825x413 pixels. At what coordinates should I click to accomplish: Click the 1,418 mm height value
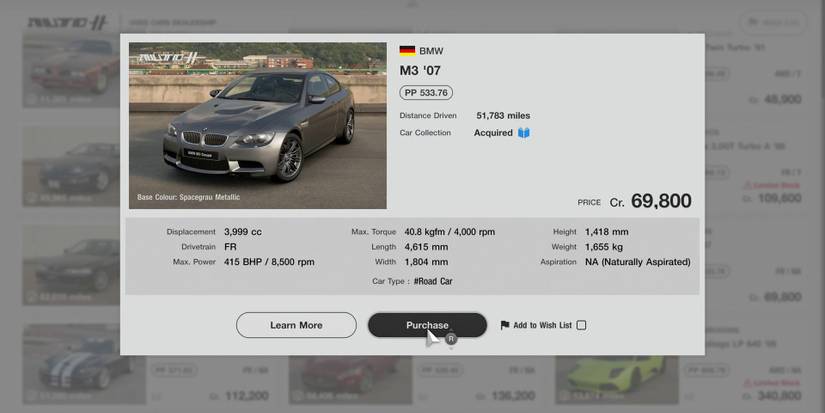click(607, 231)
